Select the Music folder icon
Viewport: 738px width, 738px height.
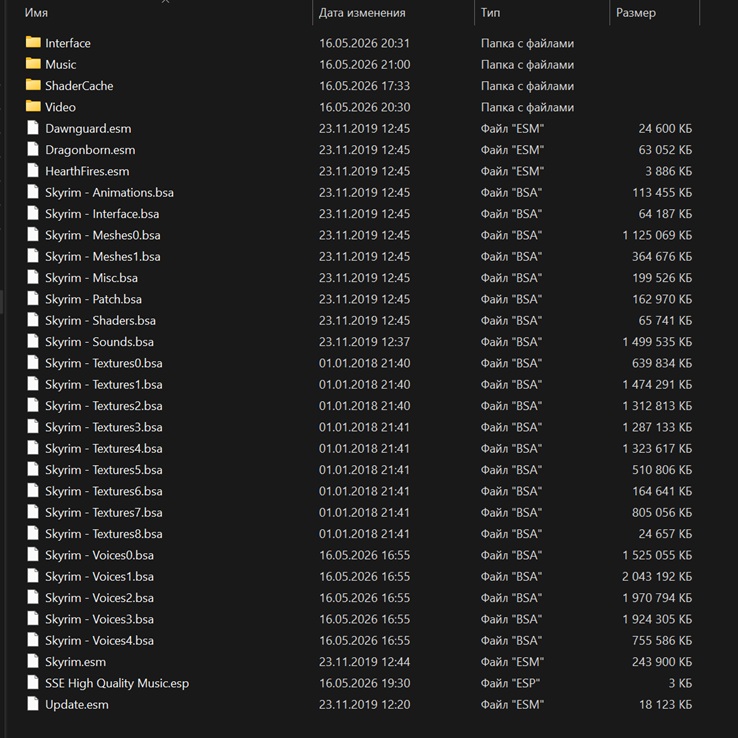[x=33, y=64]
